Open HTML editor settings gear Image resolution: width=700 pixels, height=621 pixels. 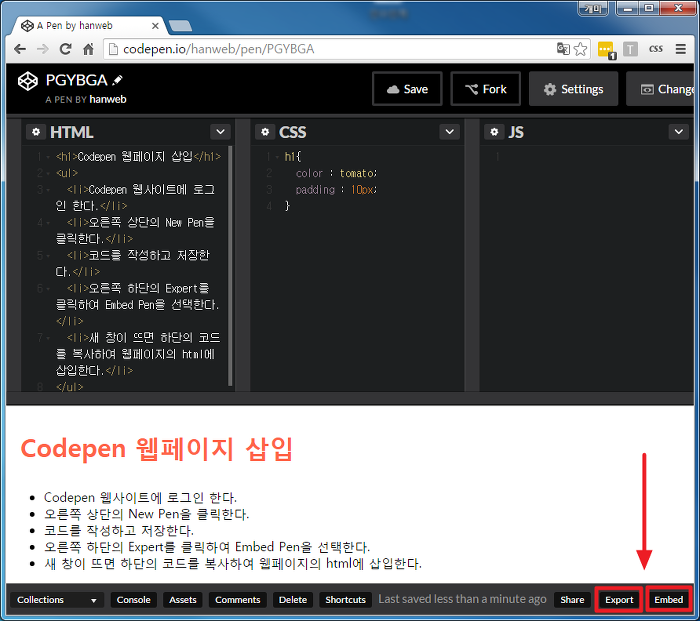[36, 132]
